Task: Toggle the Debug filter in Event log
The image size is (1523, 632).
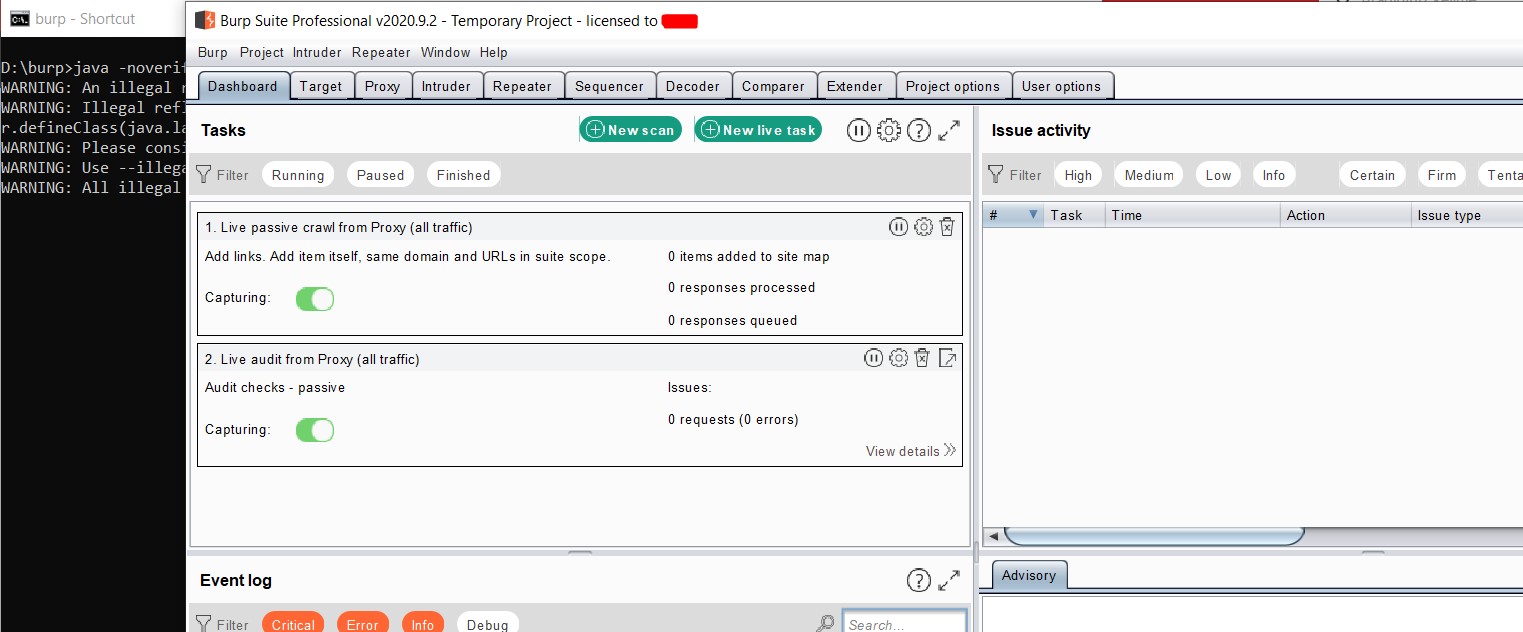Action: (487, 622)
